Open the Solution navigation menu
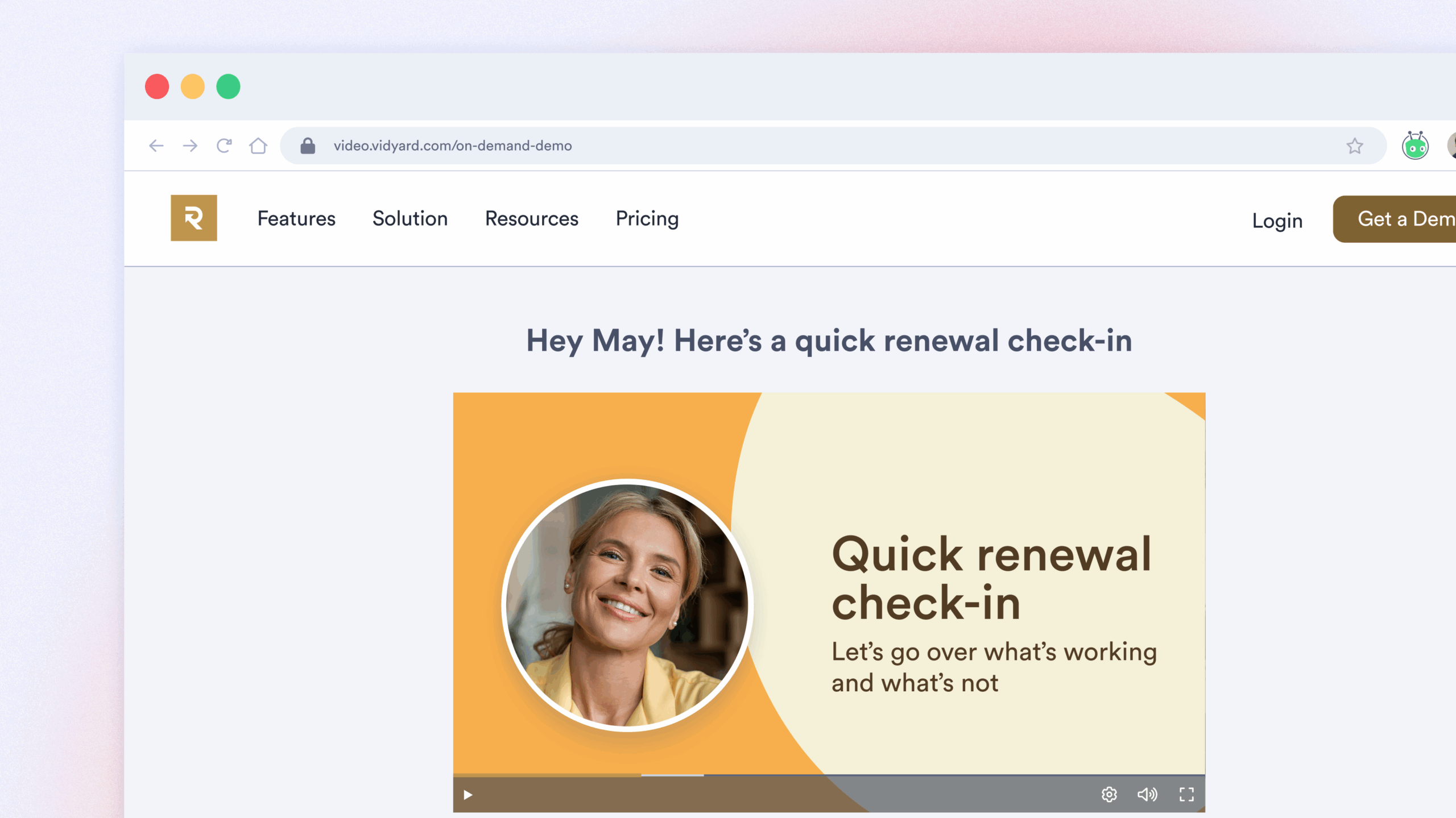 pyautogui.click(x=410, y=219)
